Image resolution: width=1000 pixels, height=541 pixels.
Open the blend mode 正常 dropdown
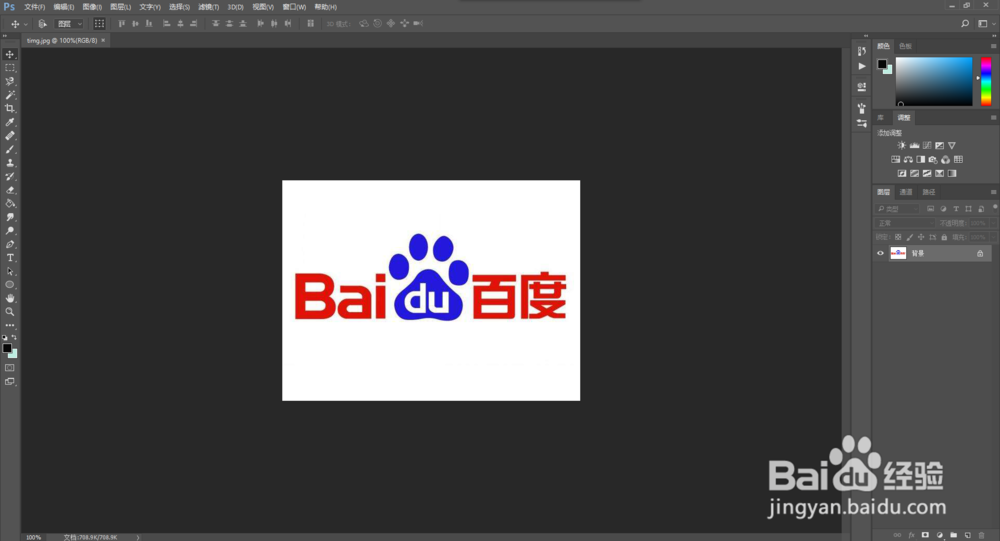click(905, 223)
